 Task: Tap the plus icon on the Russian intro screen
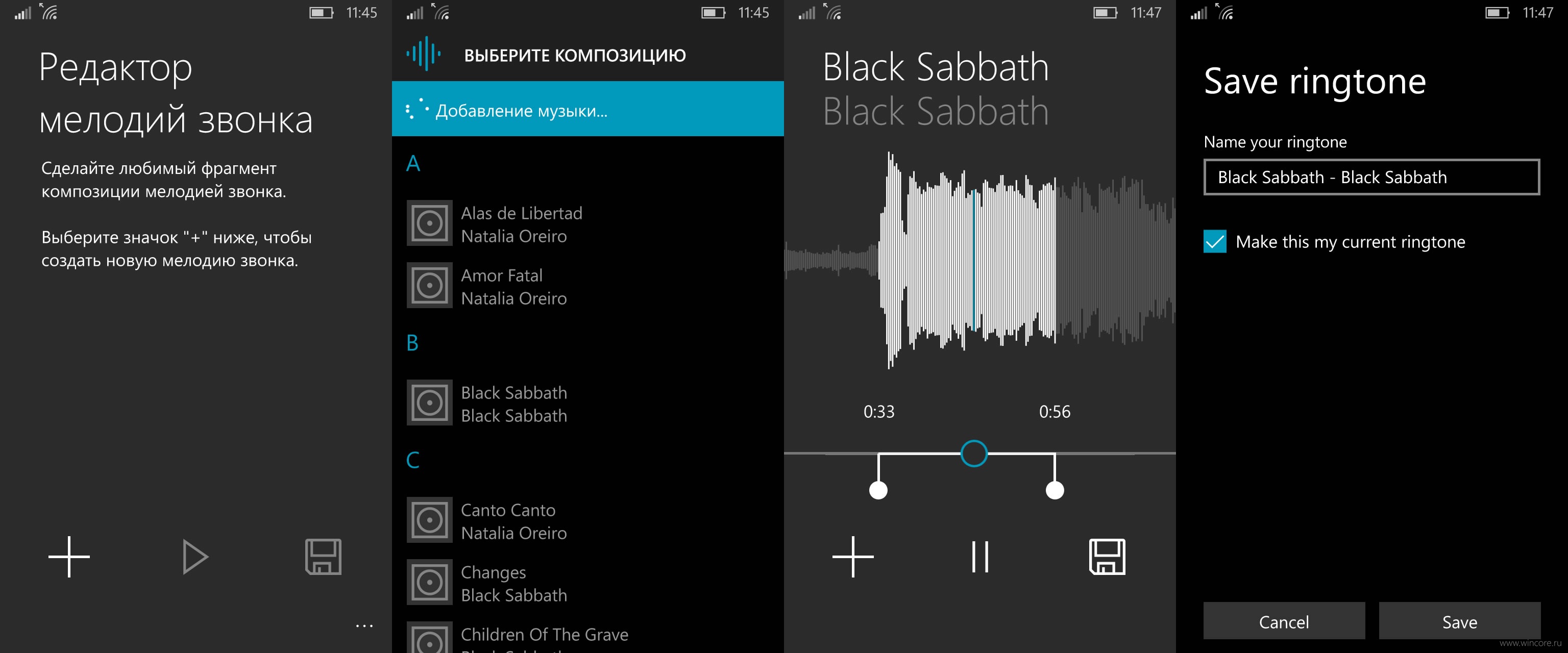[69, 556]
